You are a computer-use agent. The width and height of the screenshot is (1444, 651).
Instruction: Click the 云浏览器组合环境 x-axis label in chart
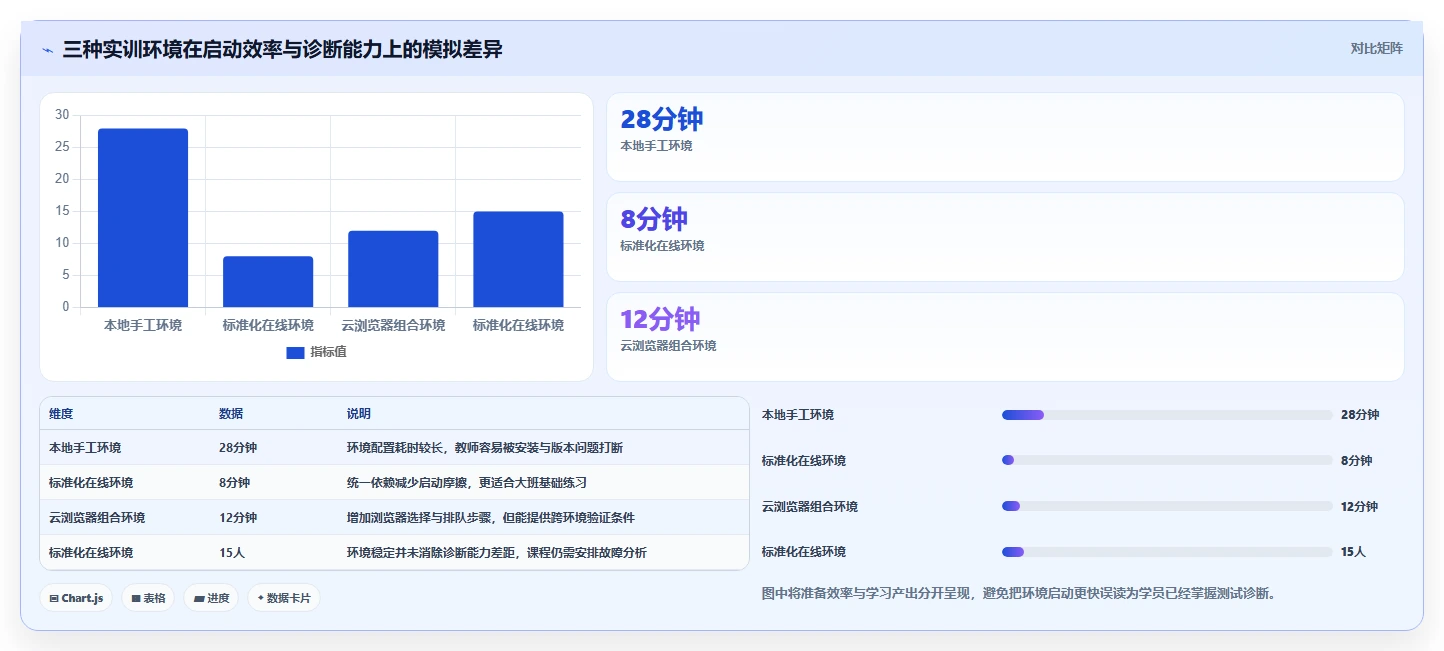[x=393, y=325]
